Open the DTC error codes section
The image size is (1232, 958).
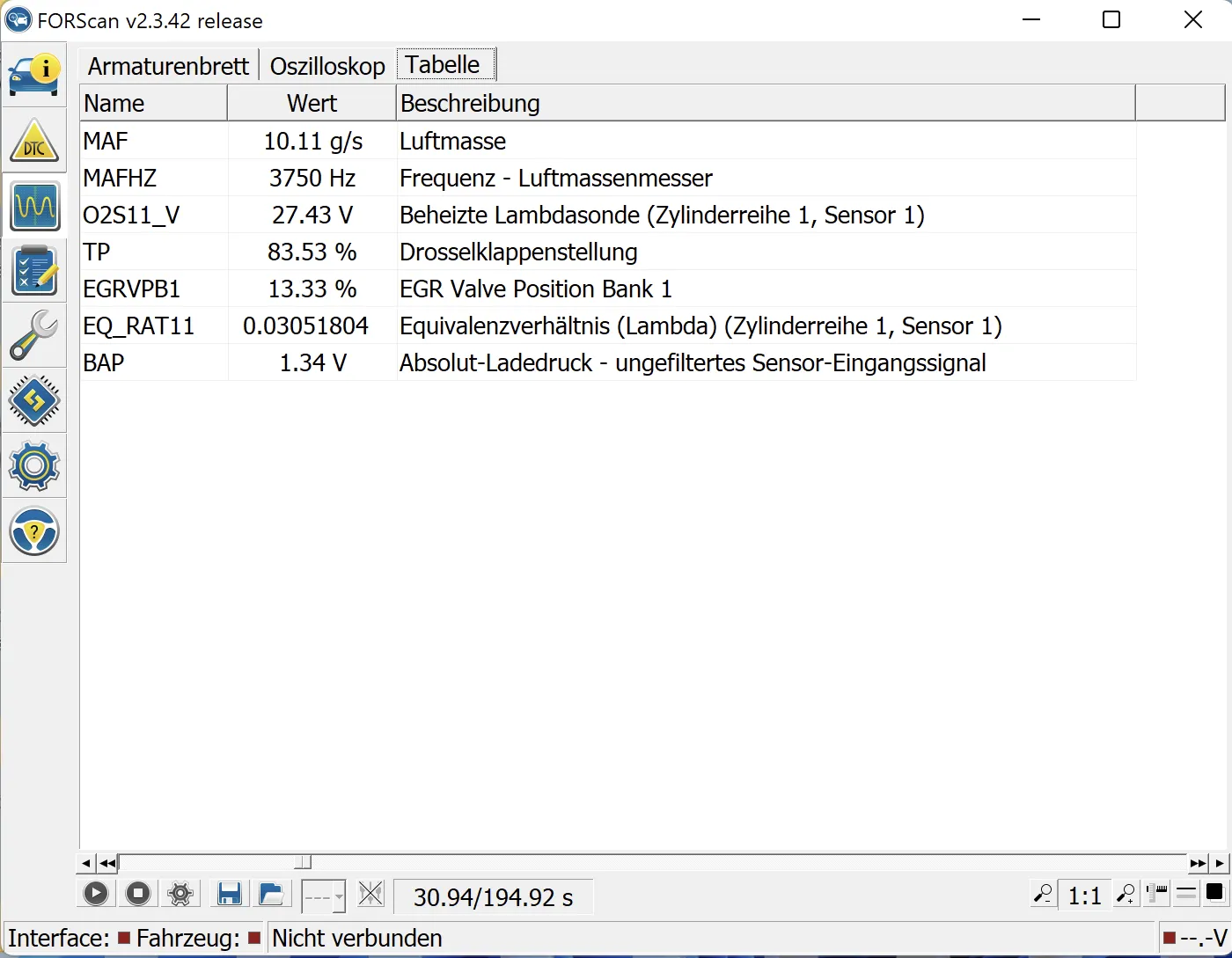34,142
